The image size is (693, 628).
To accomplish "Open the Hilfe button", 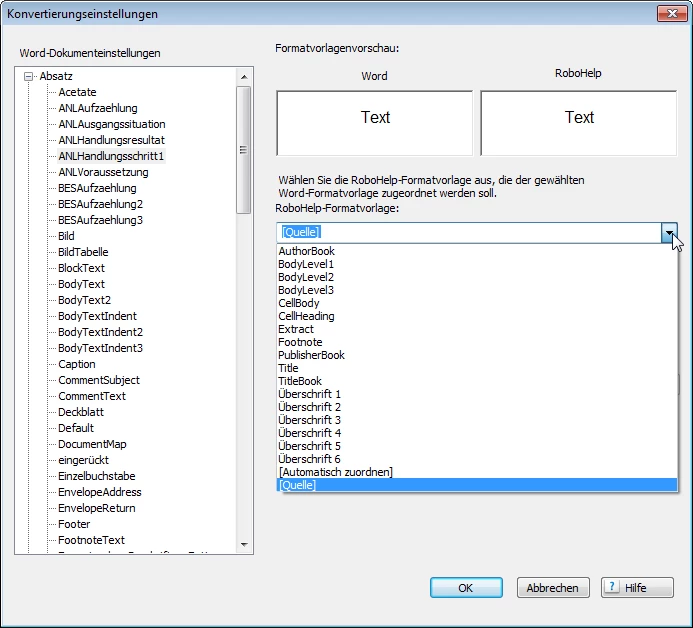I will pyautogui.click(x=637, y=588).
